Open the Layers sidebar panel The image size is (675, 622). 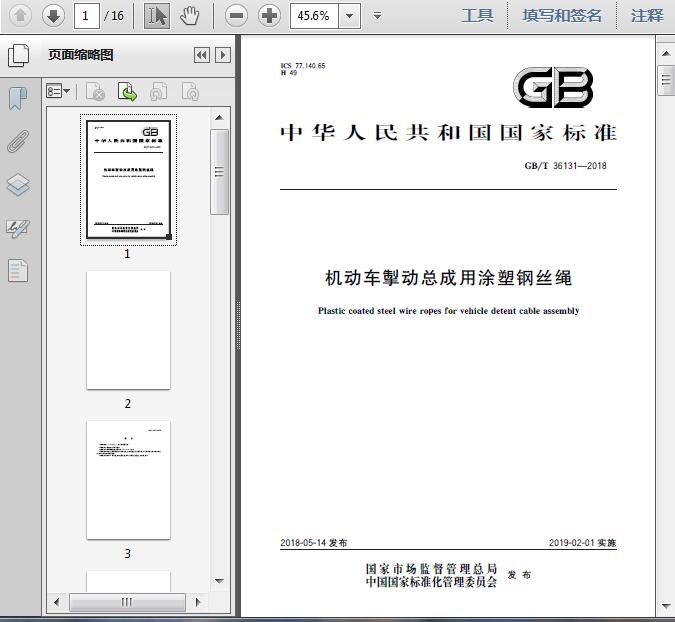18,185
